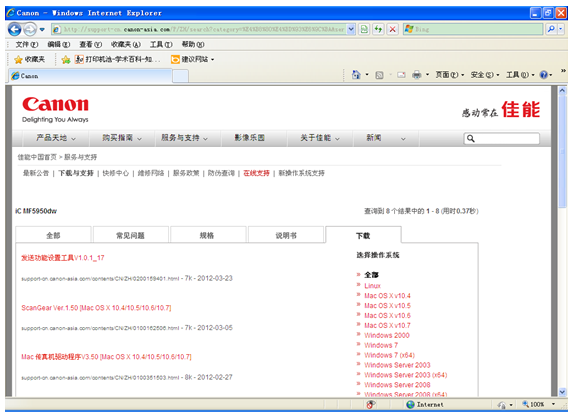Click the Home page icon
Image resolution: width=576 pixels, height=419 pixels.
click(356, 75)
